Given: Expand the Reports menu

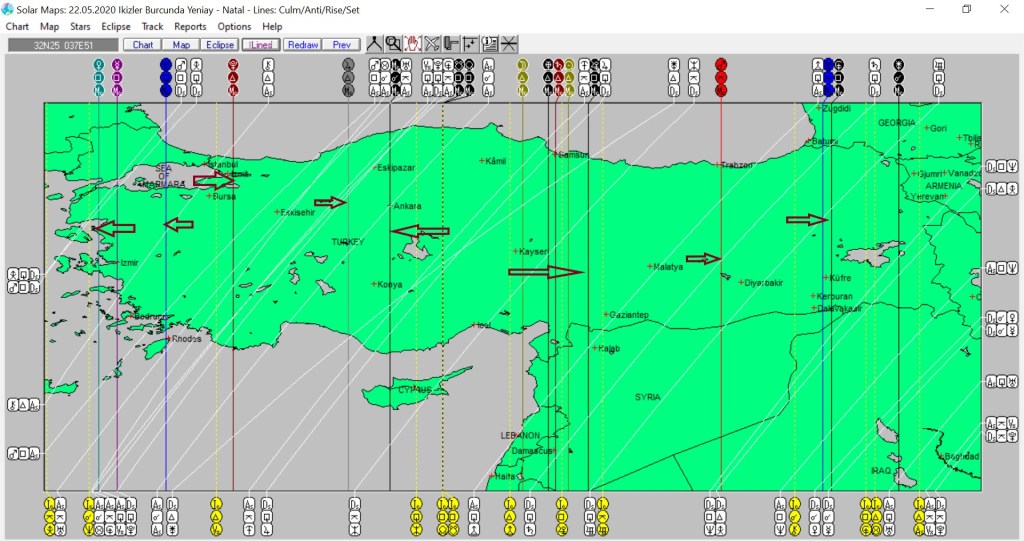Looking at the screenshot, I should (x=190, y=26).
